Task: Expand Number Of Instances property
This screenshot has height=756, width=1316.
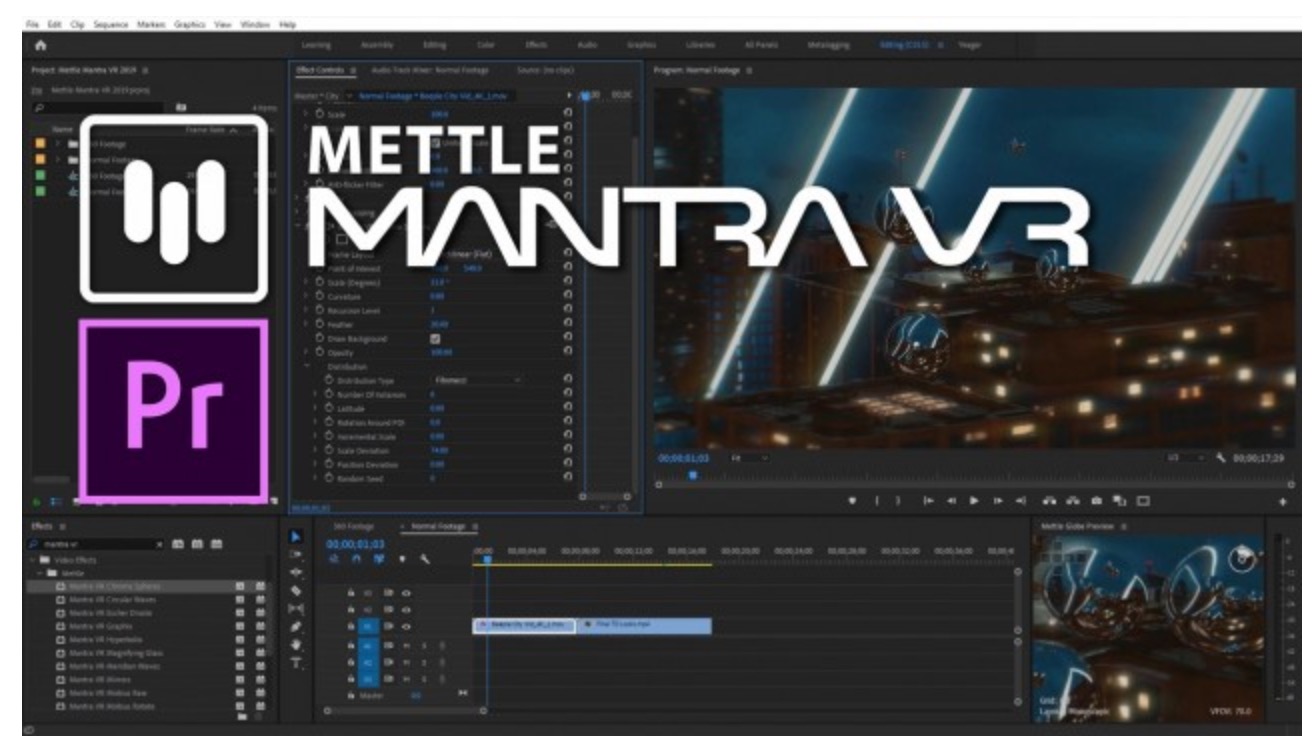Action: point(315,394)
